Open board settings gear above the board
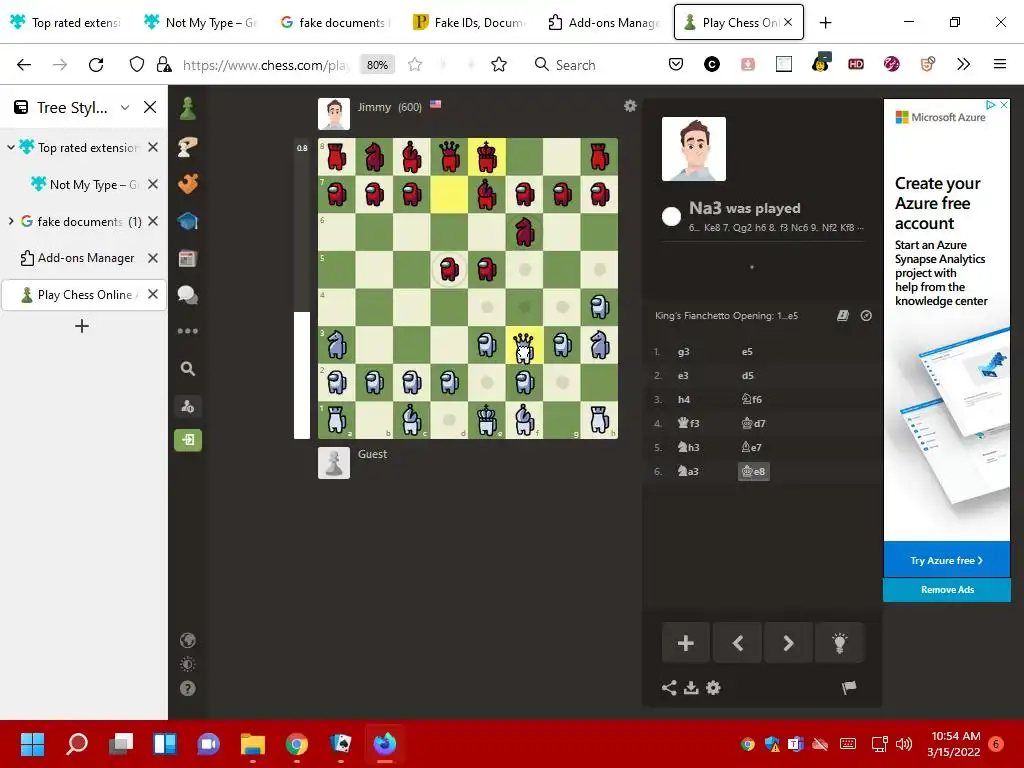Image resolution: width=1024 pixels, height=768 pixels. [630, 106]
